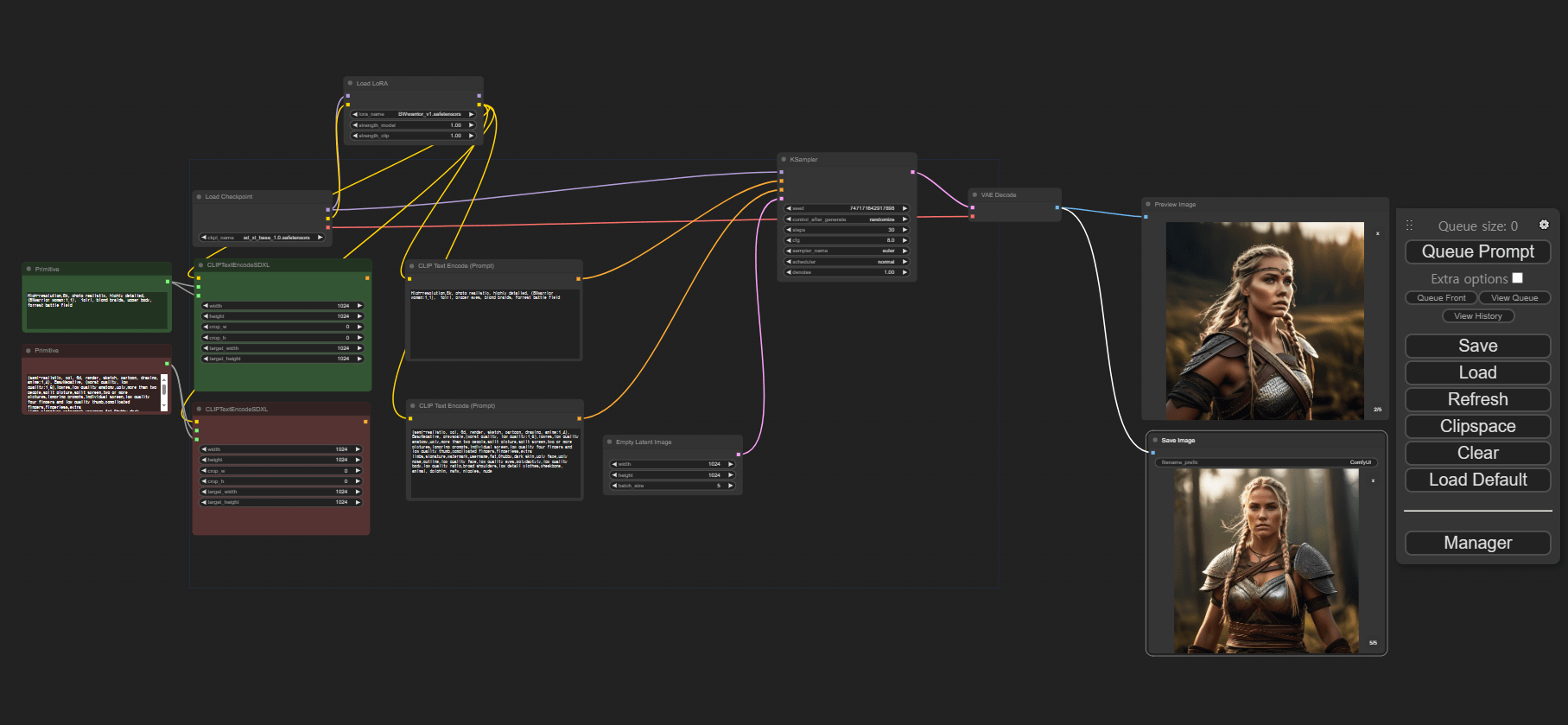The image size is (1568, 725).
Task: Open the View History panel
Action: 1477,316
